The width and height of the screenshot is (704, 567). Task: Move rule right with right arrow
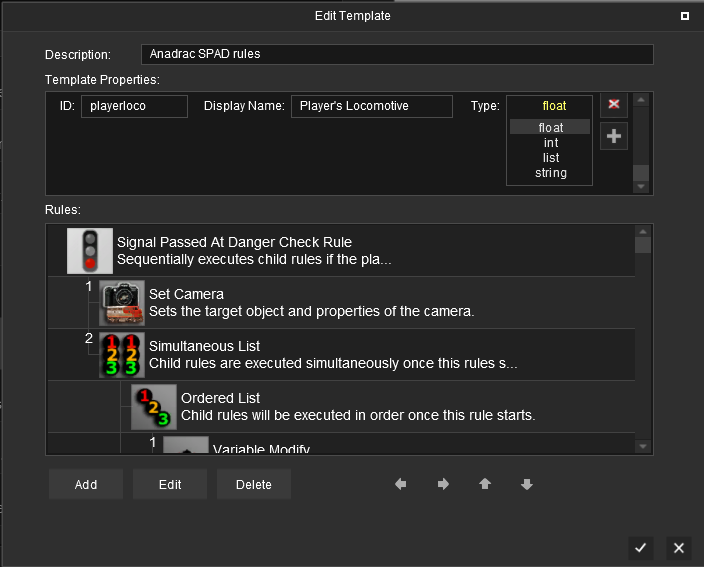point(443,484)
